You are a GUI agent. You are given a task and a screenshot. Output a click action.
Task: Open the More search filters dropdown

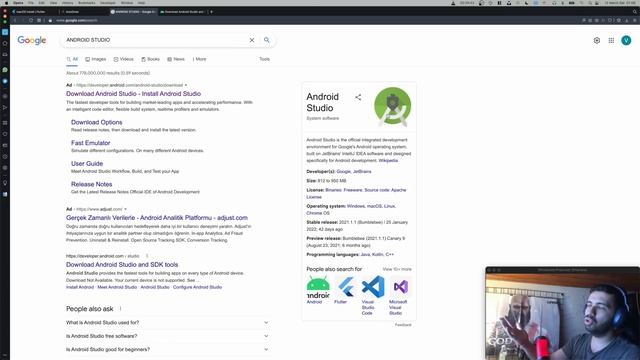[199, 59]
